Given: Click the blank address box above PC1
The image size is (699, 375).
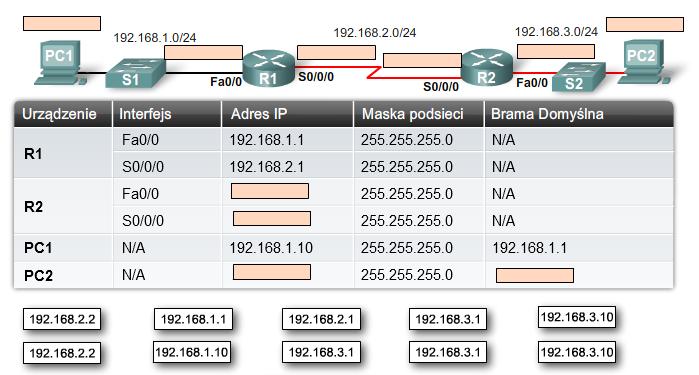Looking at the screenshot, I should pos(62,24).
